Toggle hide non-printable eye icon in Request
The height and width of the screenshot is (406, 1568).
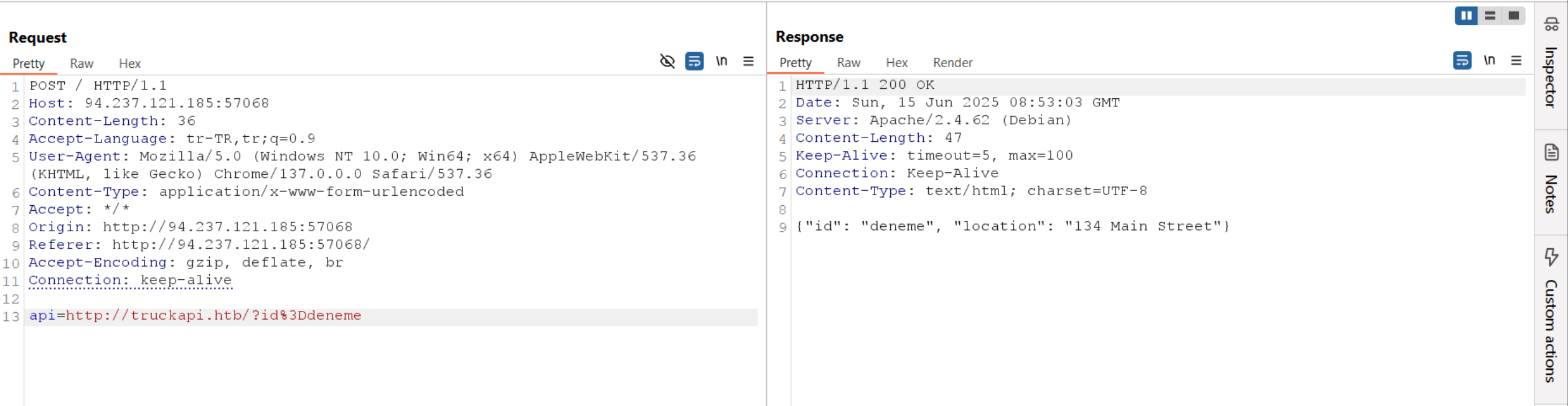667,62
